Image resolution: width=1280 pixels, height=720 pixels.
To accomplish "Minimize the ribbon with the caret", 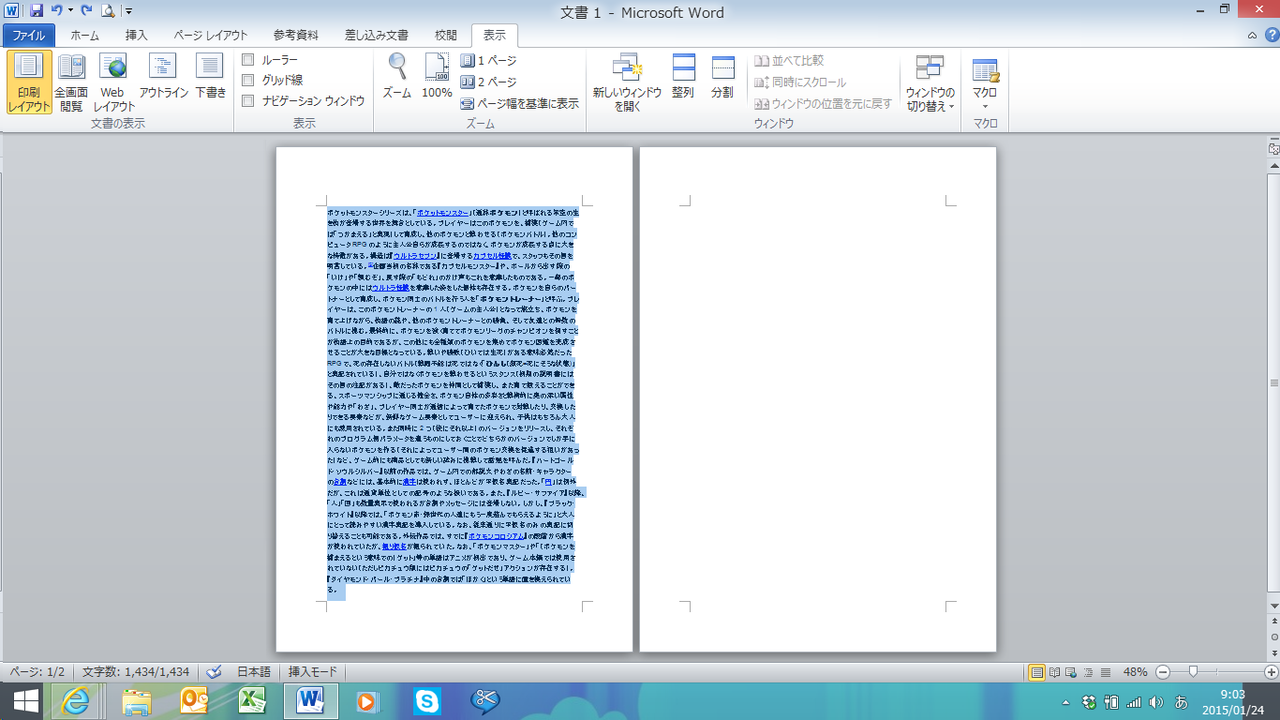I will tap(1254, 35).
